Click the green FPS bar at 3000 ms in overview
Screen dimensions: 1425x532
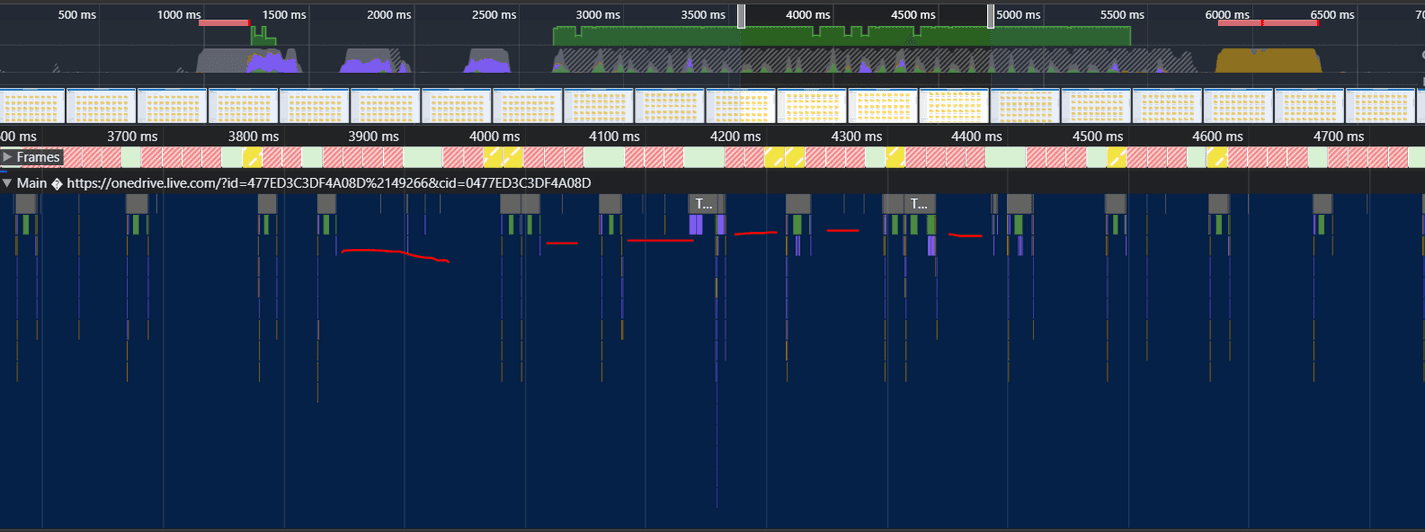click(600, 35)
